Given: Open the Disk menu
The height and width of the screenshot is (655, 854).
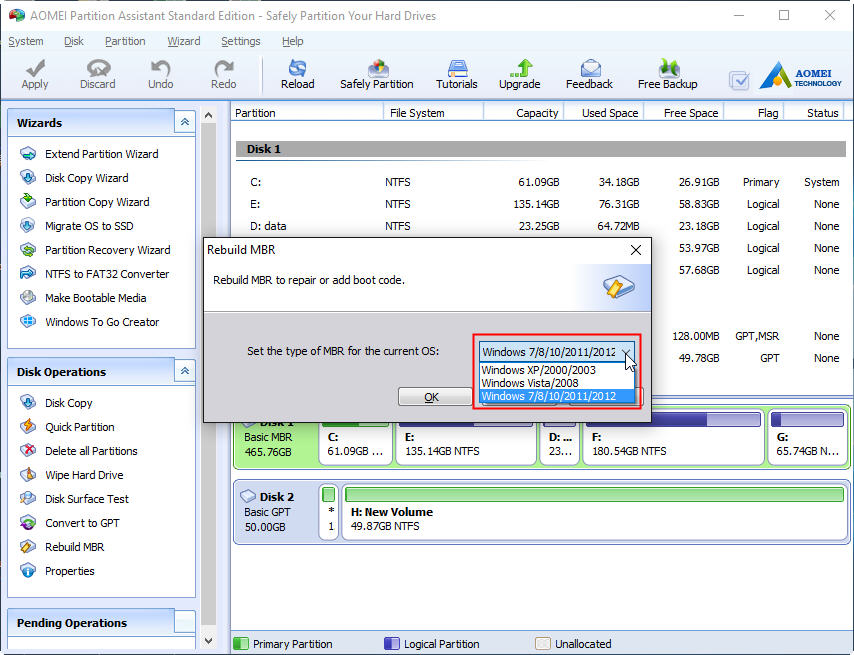Looking at the screenshot, I should (74, 41).
